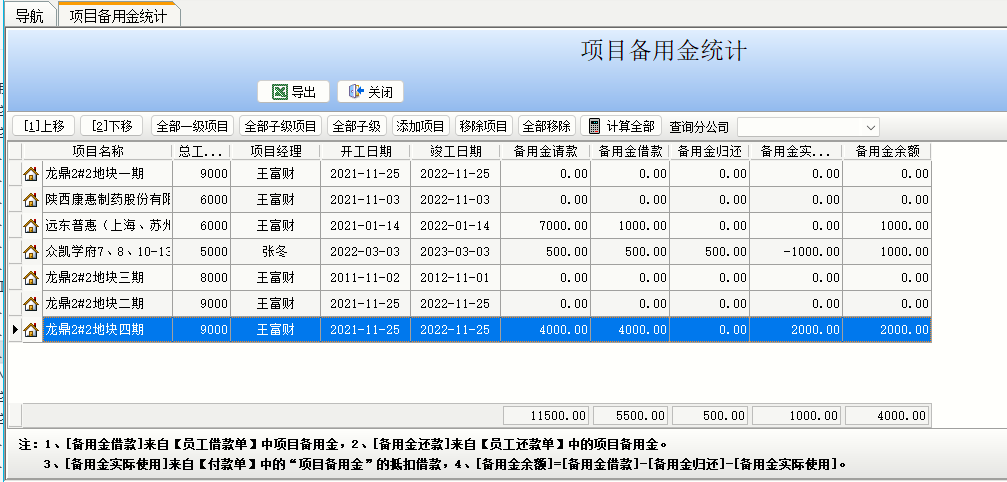Click house icon for 龙鼎2#2地块三期

(x=31, y=278)
